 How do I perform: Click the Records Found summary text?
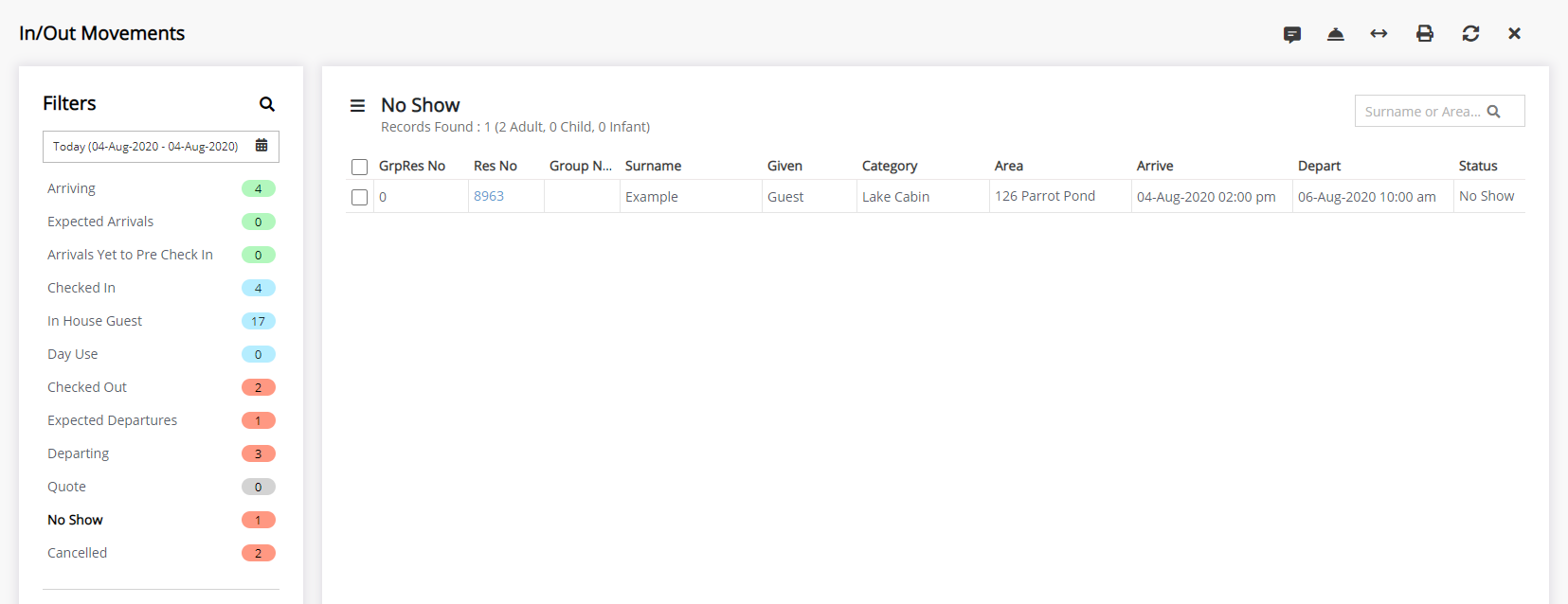515,127
